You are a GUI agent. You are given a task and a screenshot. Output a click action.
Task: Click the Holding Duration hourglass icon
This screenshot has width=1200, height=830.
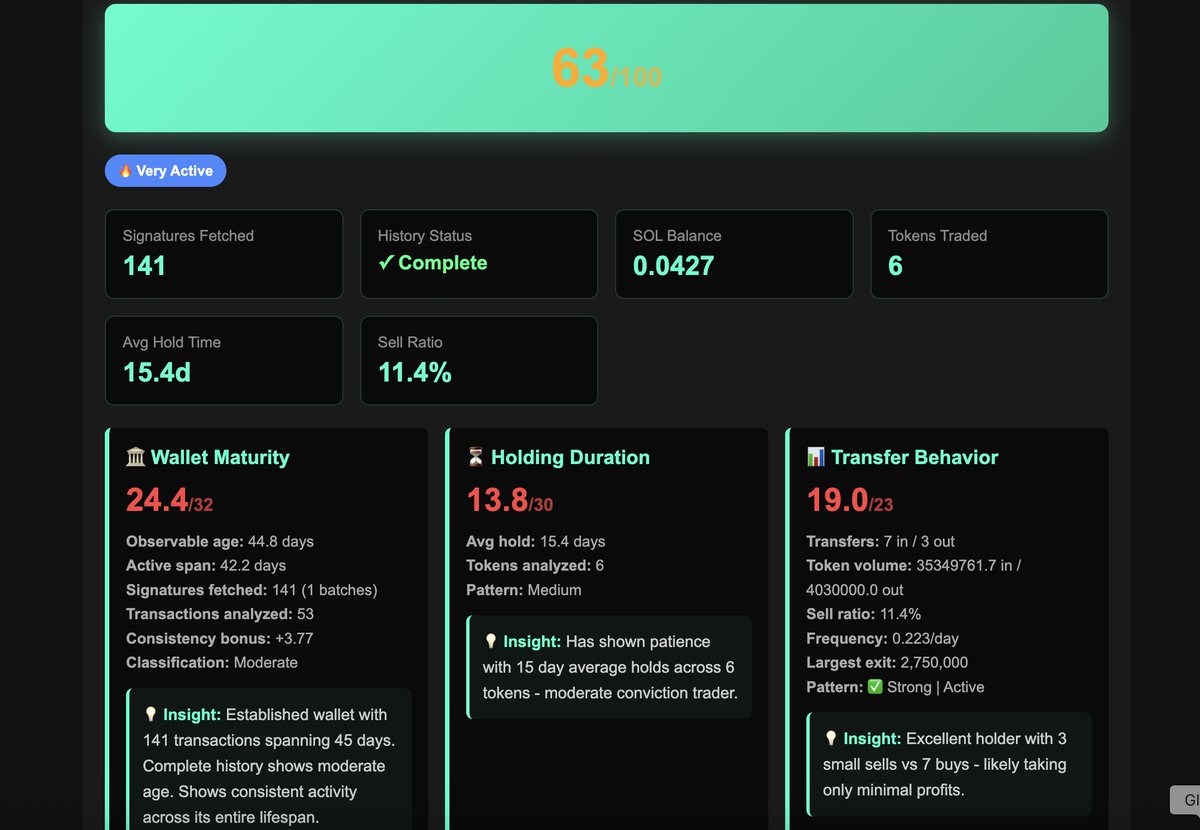[x=476, y=457]
